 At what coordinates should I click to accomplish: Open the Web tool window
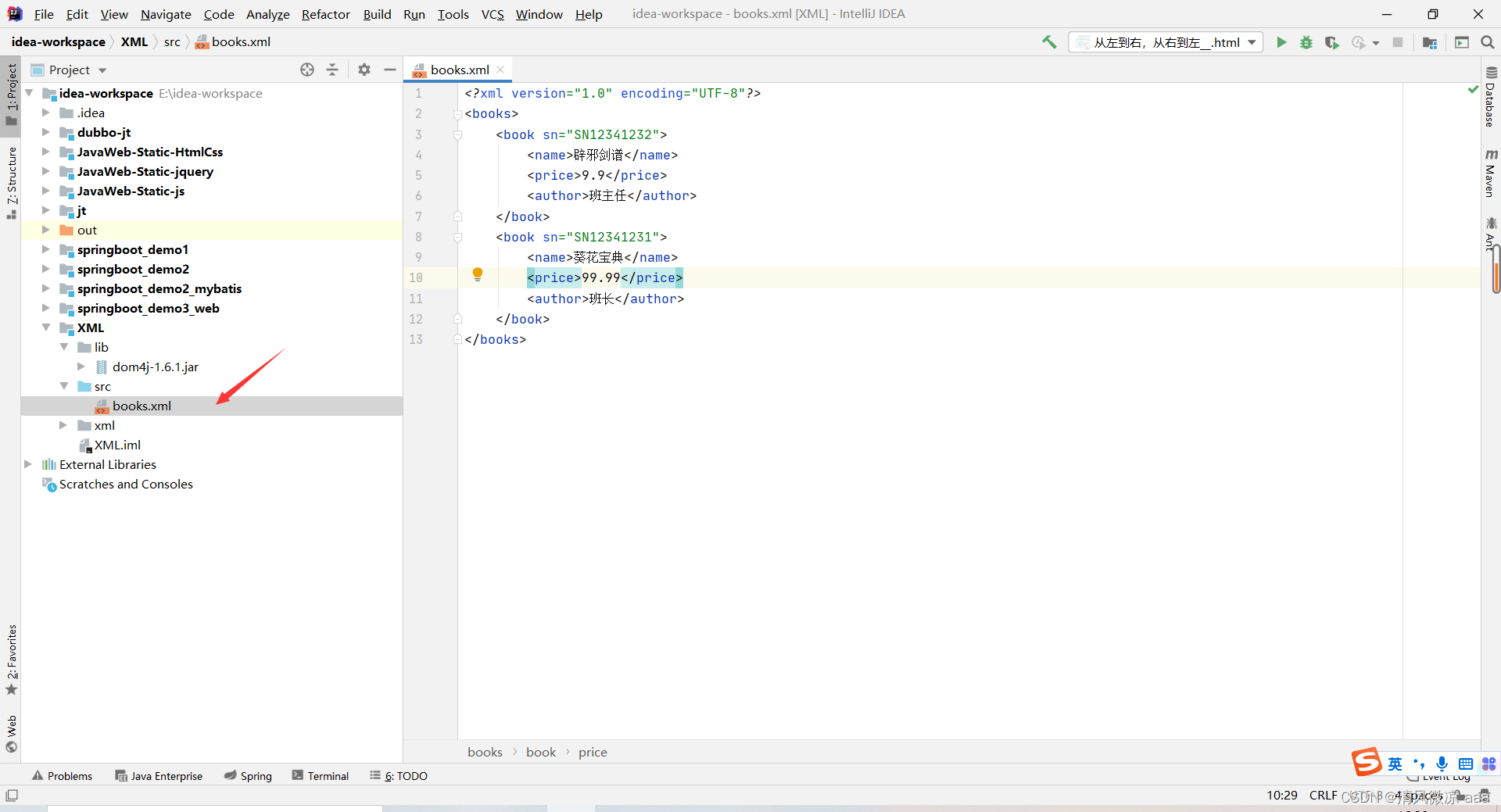click(12, 733)
